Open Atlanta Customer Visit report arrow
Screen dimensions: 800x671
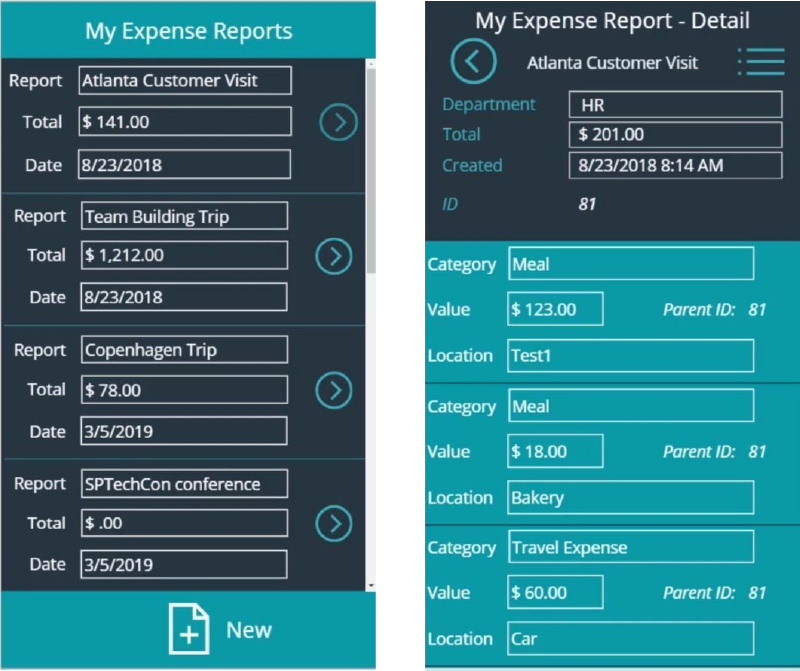click(x=338, y=122)
